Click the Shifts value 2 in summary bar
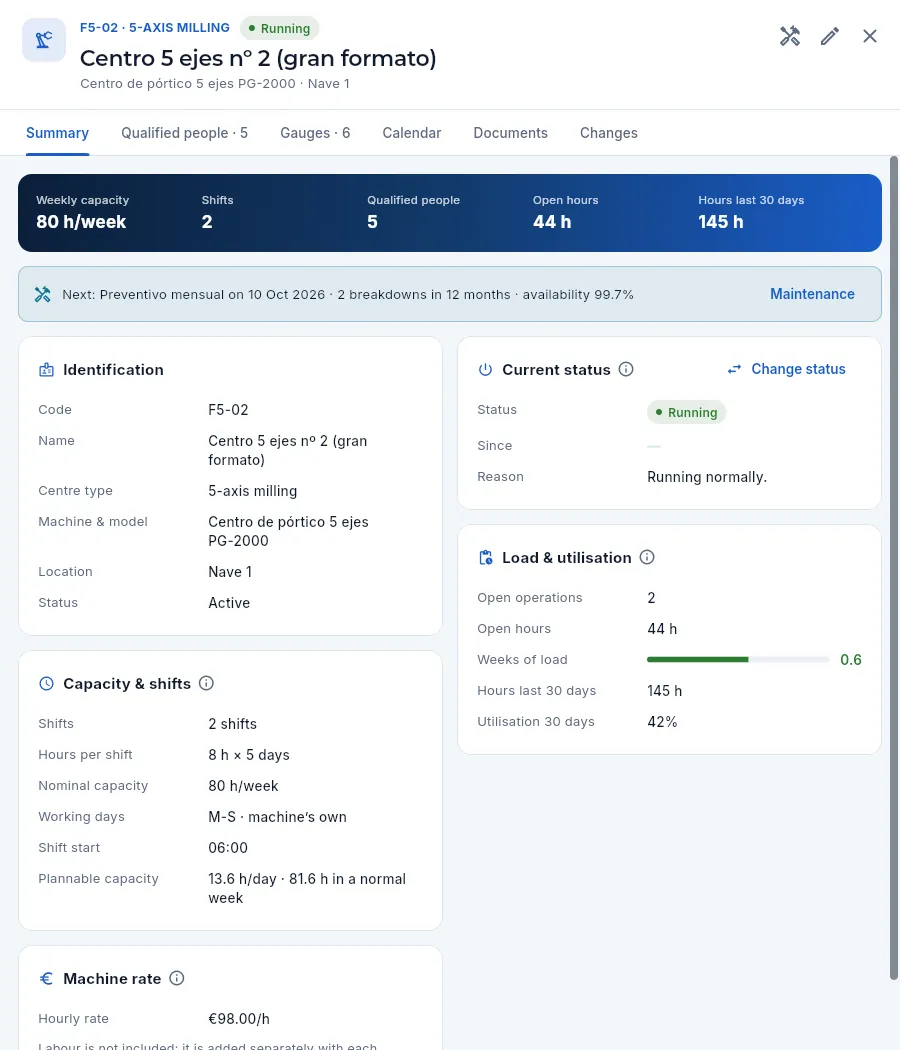This screenshot has width=900, height=1050. click(207, 222)
